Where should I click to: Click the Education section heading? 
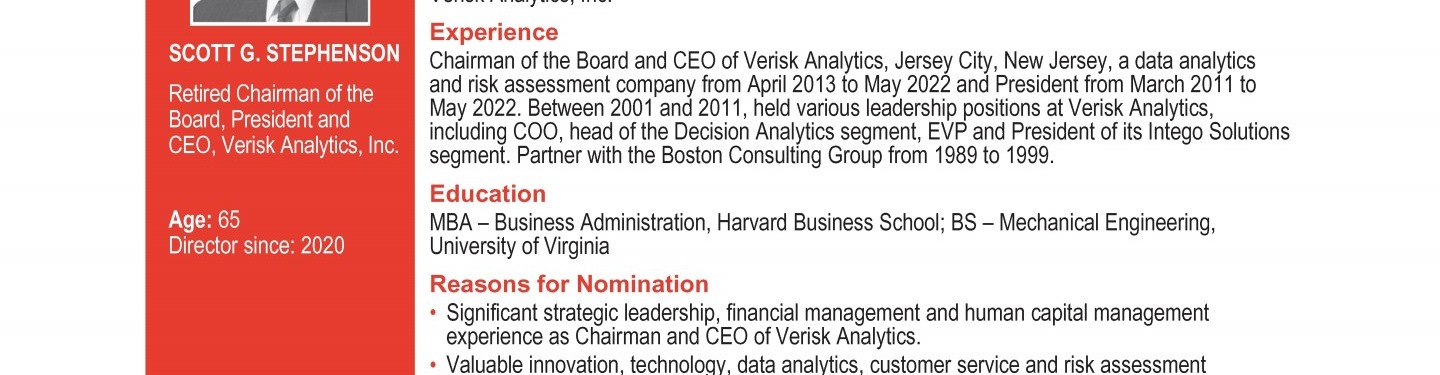pyautogui.click(x=488, y=194)
